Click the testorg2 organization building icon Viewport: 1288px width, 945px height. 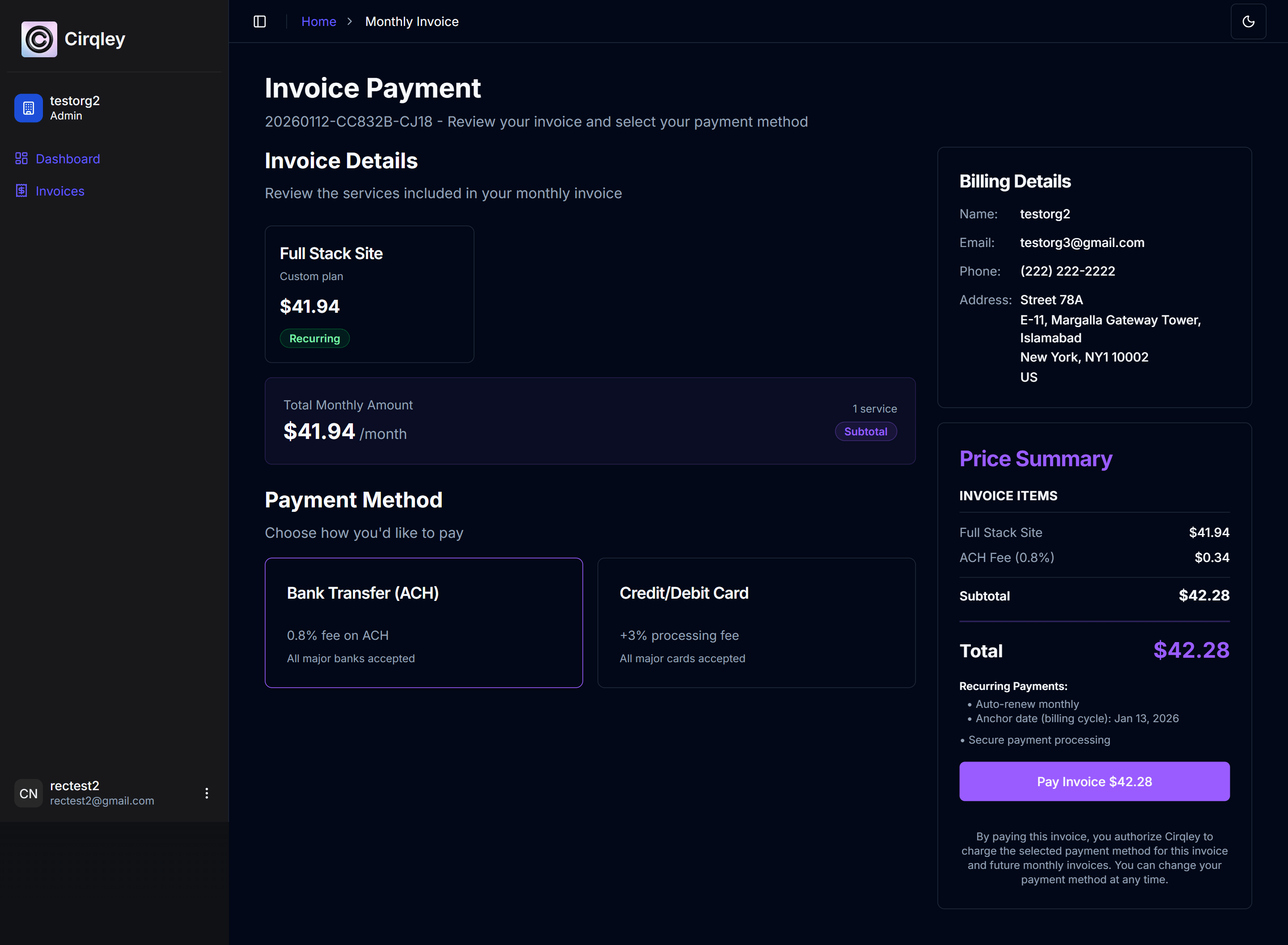[x=28, y=107]
